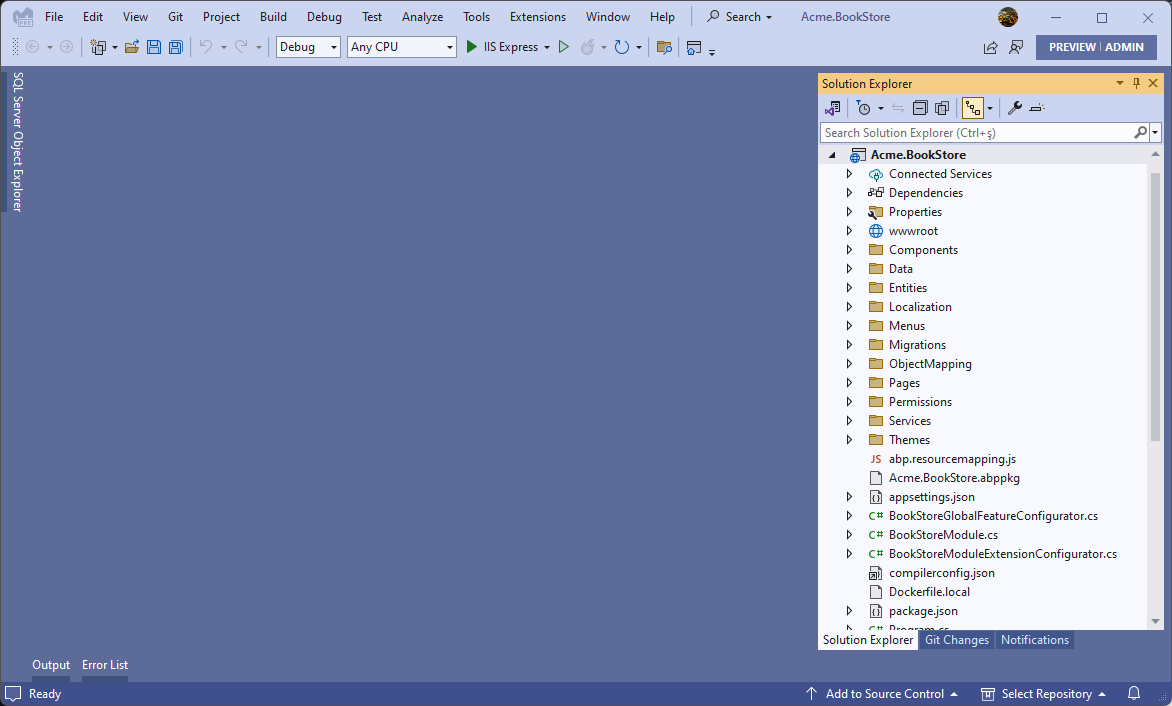Start debugging with IIS Express play button
This screenshot has width=1172, height=706.
point(472,47)
